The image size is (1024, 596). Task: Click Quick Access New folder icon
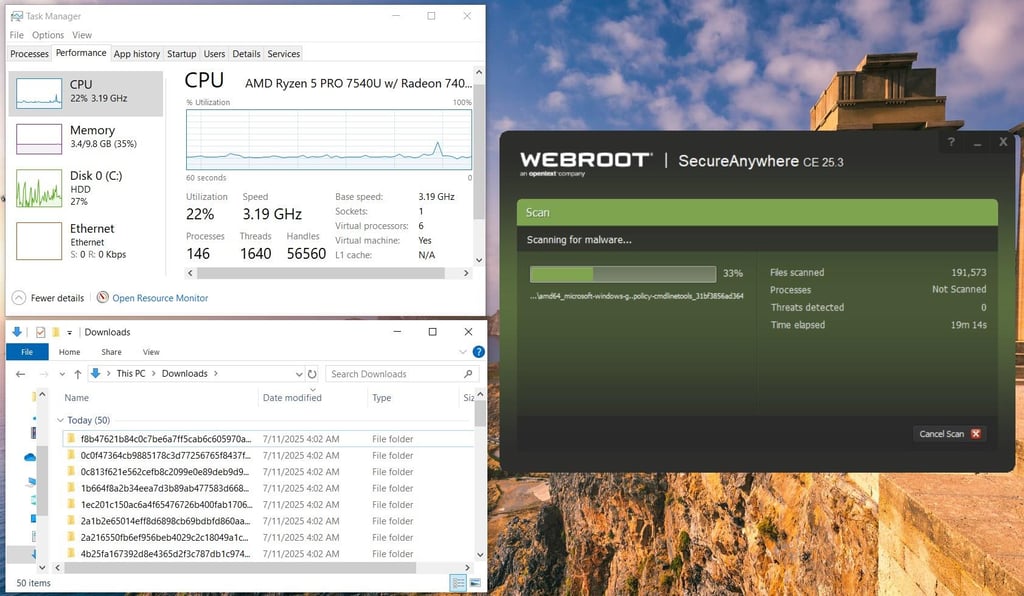point(56,332)
